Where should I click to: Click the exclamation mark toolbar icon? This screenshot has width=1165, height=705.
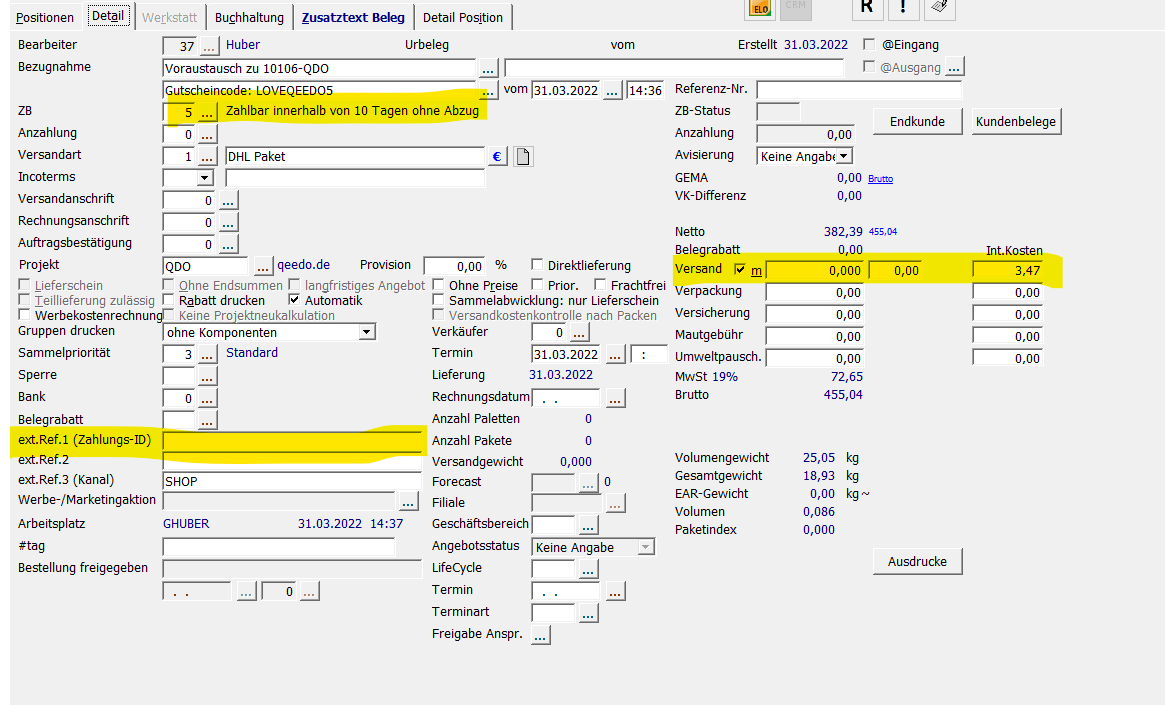[x=903, y=8]
